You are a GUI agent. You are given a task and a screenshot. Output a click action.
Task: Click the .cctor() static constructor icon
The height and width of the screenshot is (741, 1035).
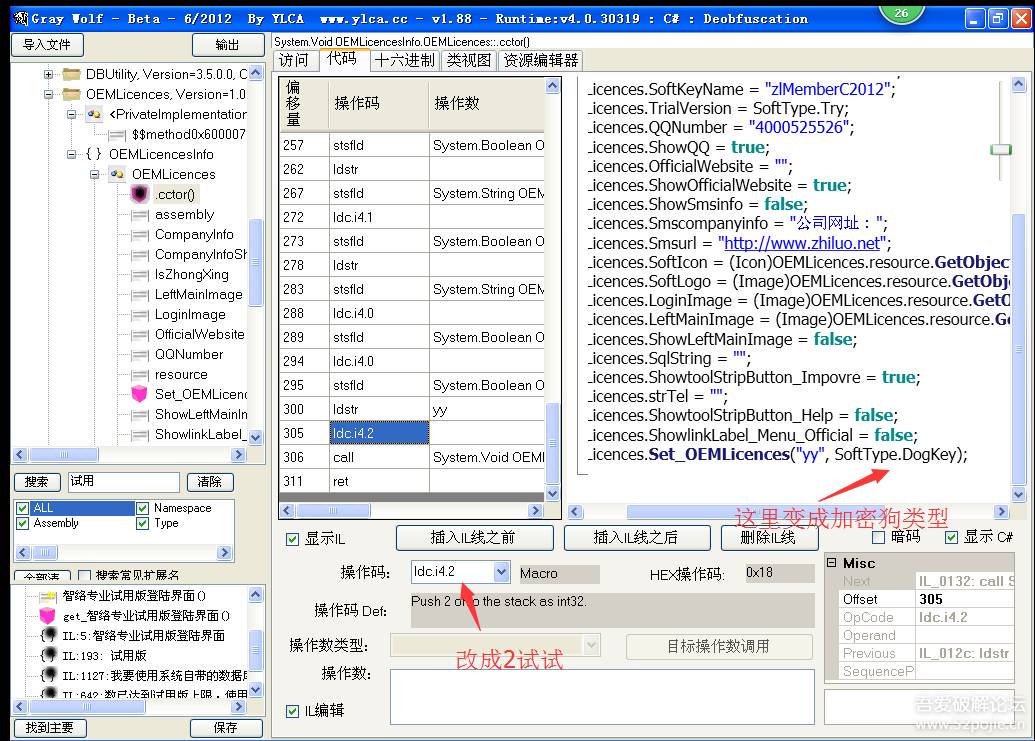[x=139, y=194]
